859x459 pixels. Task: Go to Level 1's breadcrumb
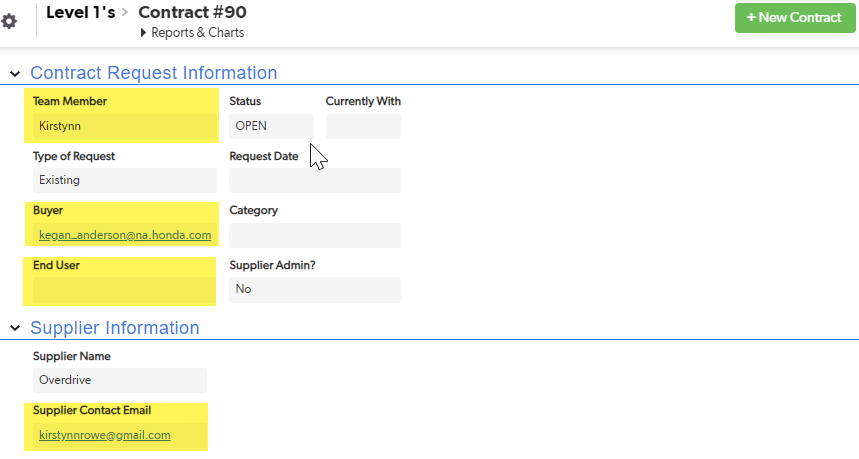[x=81, y=13]
